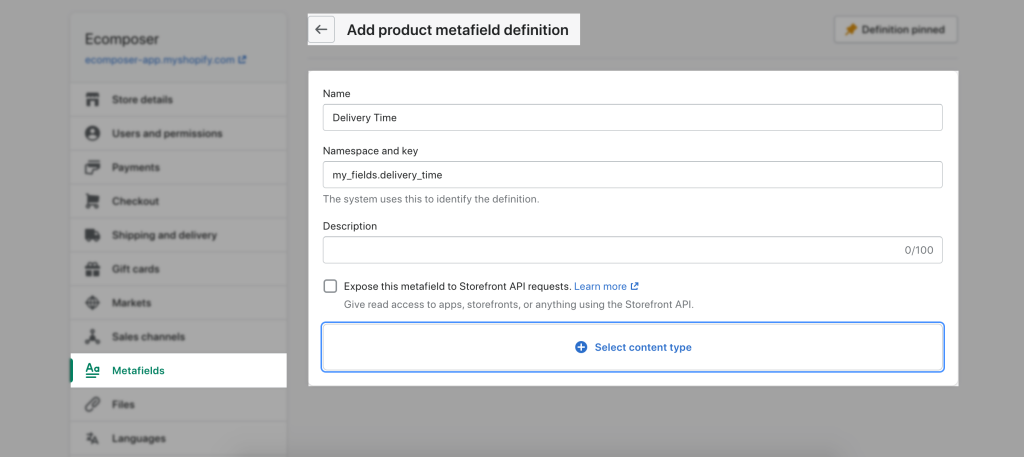1024x457 pixels.
Task: Enable Expose this metafield to Storefront API
Action: tap(330, 287)
